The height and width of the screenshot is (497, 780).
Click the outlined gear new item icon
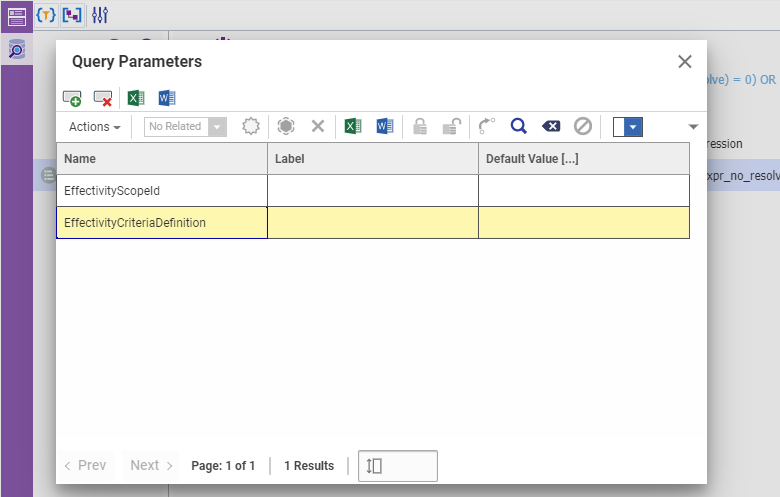point(251,126)
